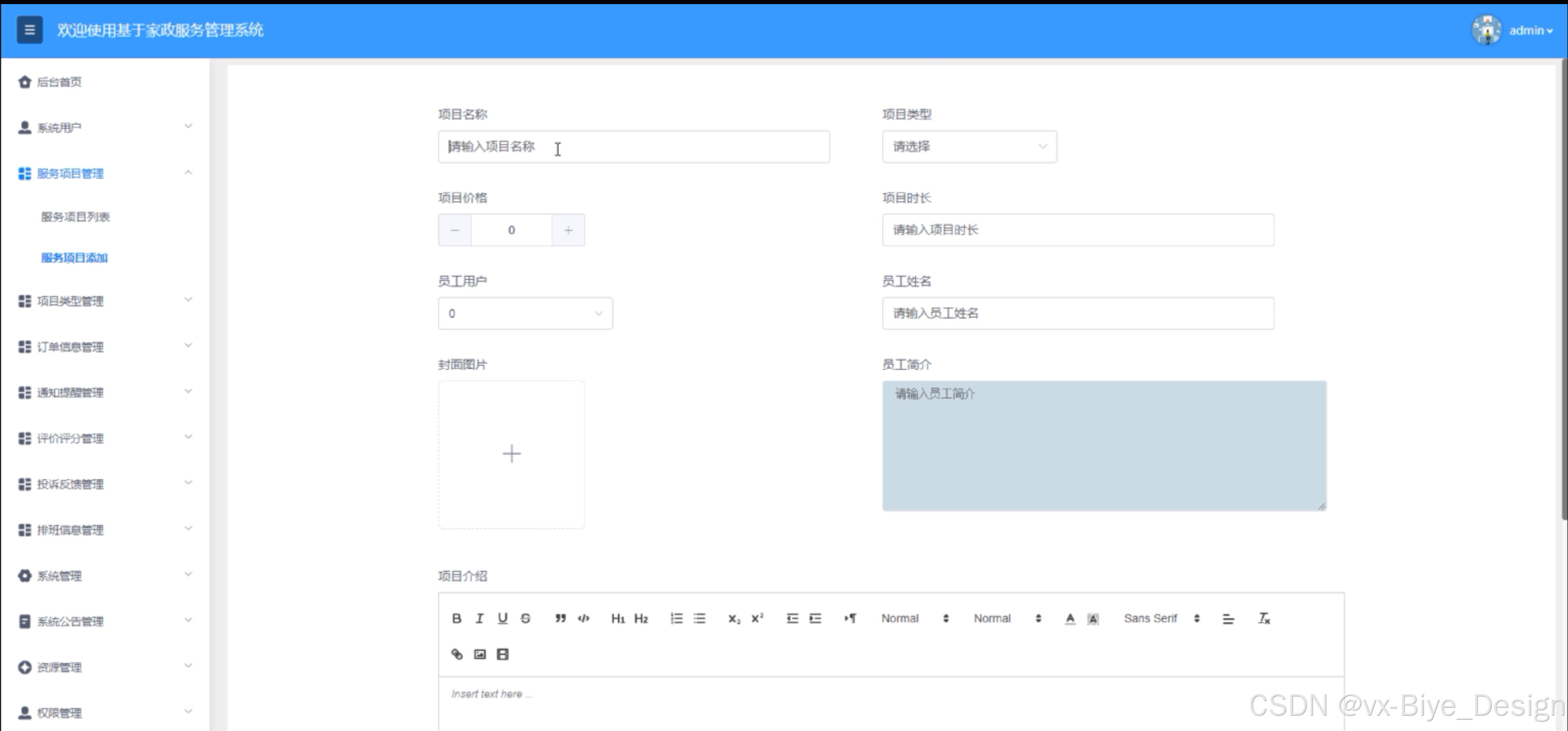Go to 后台首页 in the sidebar

point(59,82)
